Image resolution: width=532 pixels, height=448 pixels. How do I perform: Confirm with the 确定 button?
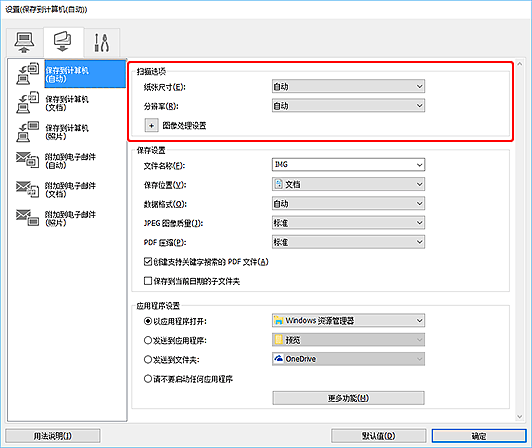tap(479, 436)
